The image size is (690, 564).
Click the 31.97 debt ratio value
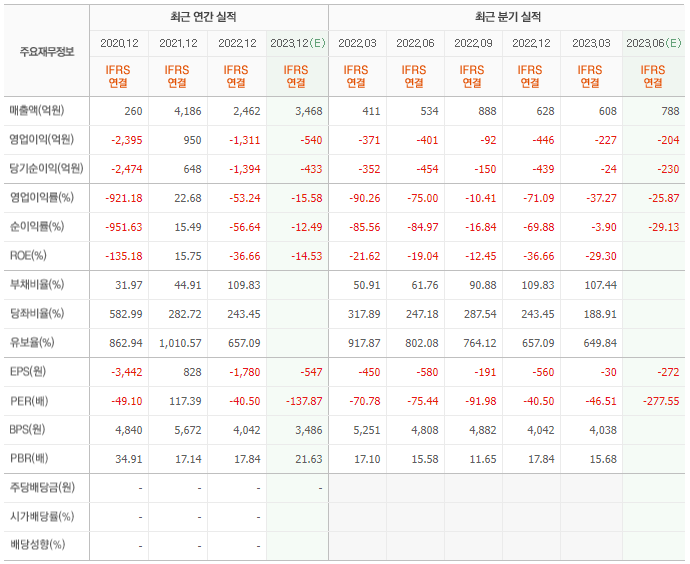(129, 286)
